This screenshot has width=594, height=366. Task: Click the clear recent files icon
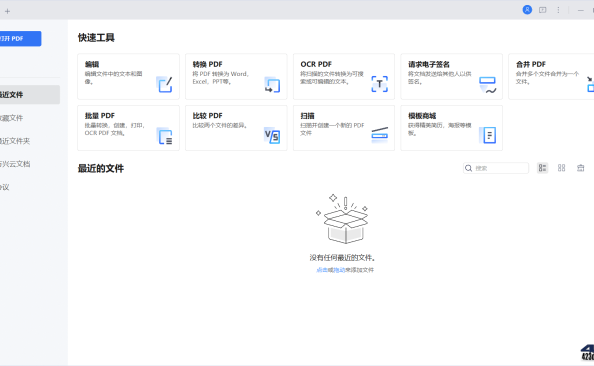(580, 168)
